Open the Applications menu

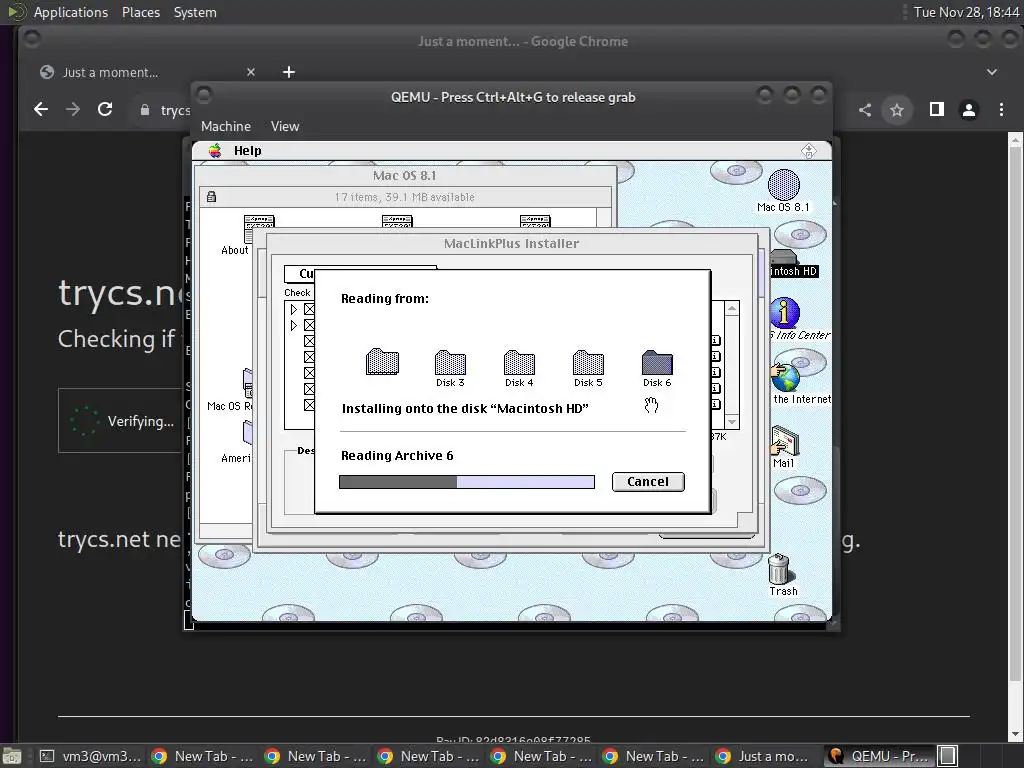tap(71, 12)
